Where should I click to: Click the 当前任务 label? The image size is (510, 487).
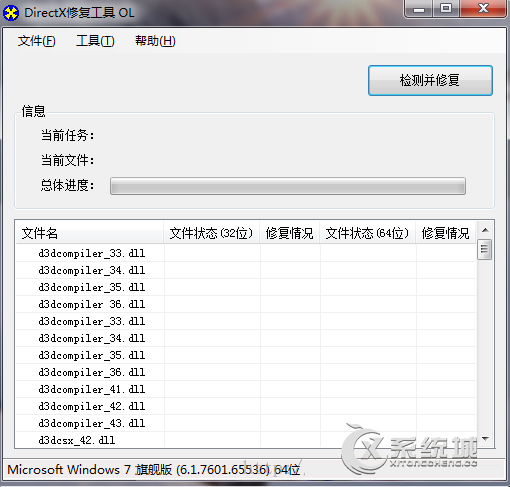[x=68, y=135]
